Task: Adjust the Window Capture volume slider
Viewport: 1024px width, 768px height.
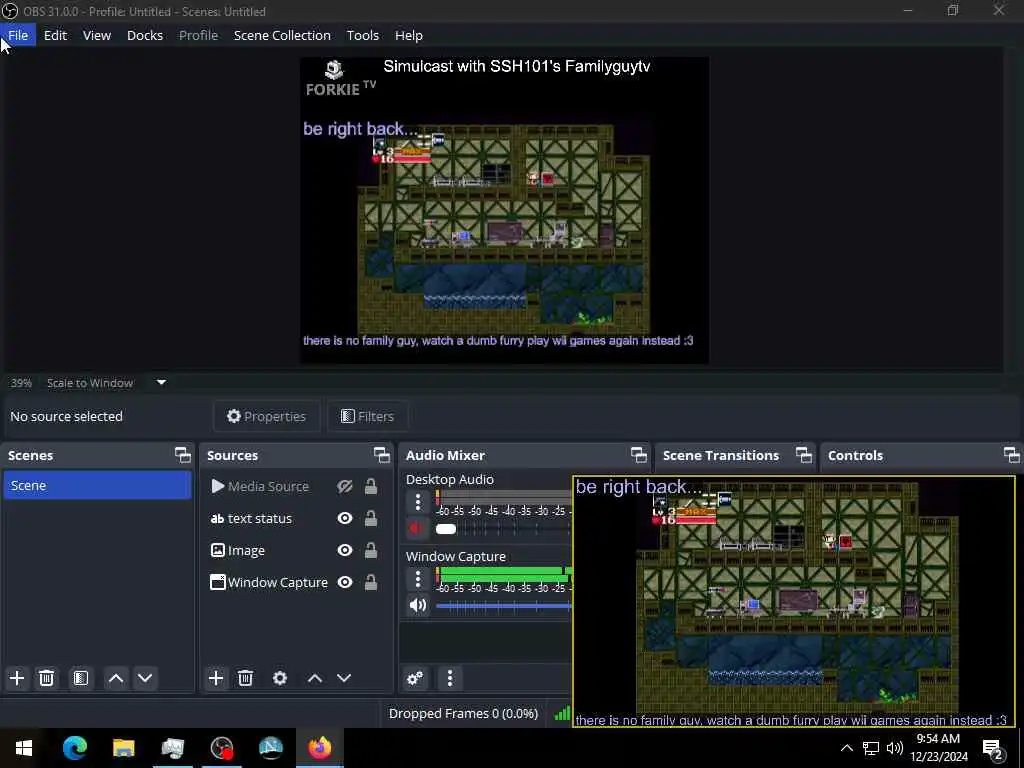Action: (504, 606)
